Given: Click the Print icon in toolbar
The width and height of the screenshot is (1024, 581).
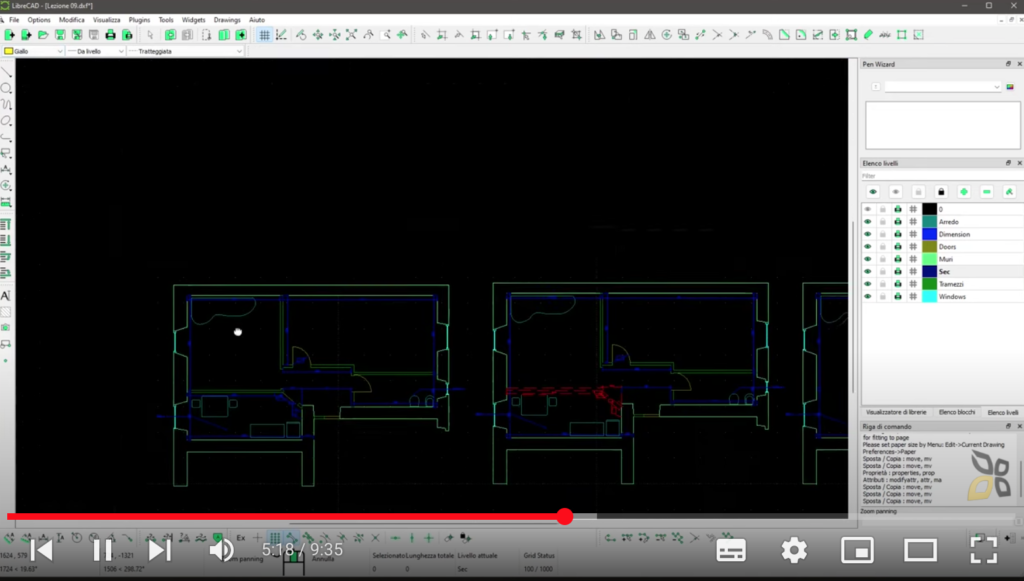Looking at the screenshot, I should coord(110,35).
